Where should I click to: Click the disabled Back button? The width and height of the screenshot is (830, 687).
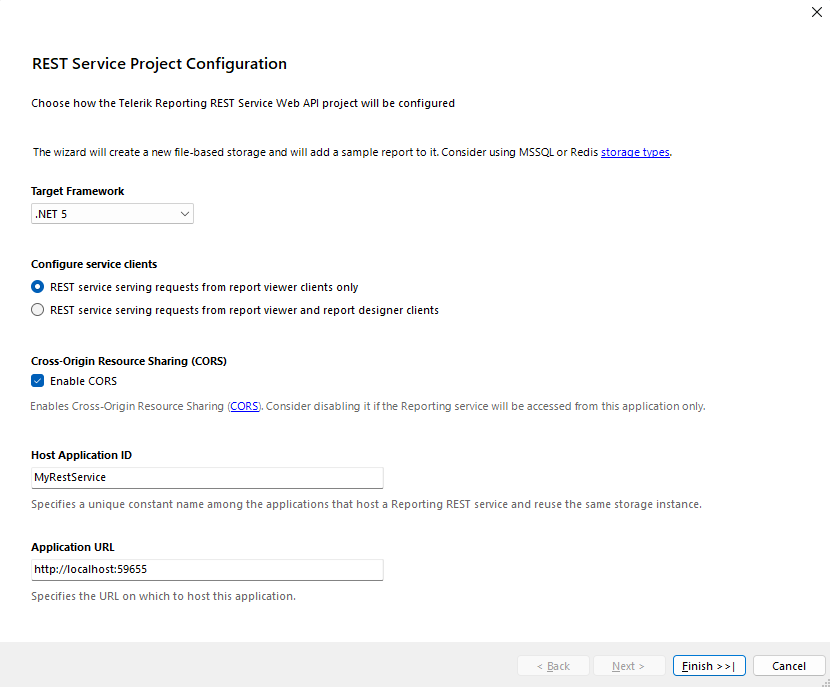coord(553,665)
